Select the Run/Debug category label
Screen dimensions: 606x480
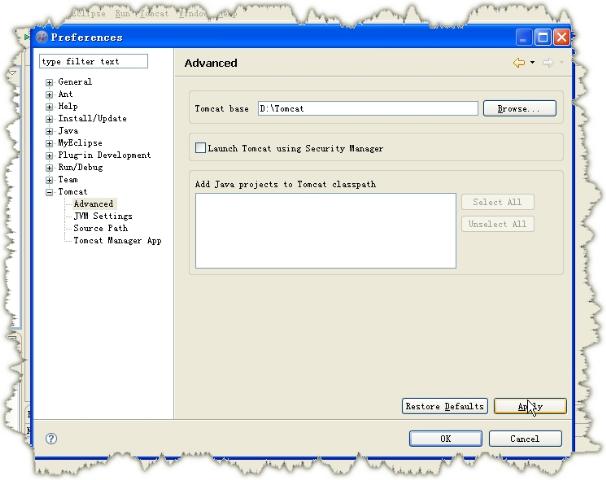tap(80, 167)
